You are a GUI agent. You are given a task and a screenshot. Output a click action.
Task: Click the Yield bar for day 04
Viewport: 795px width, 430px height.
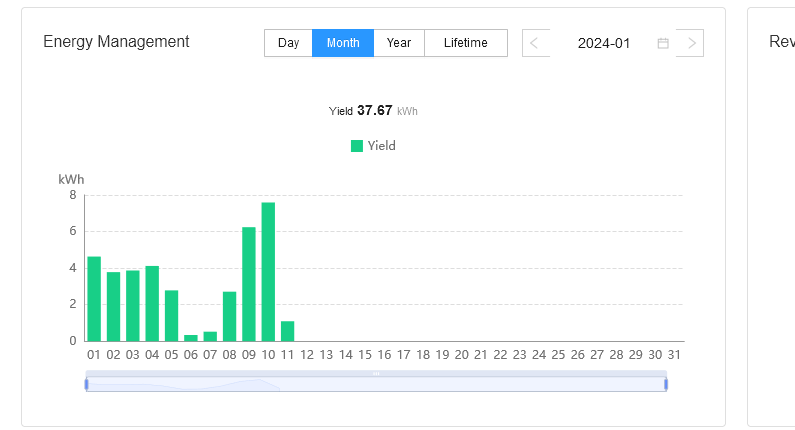pyautogui.click(x=152, y=303)
